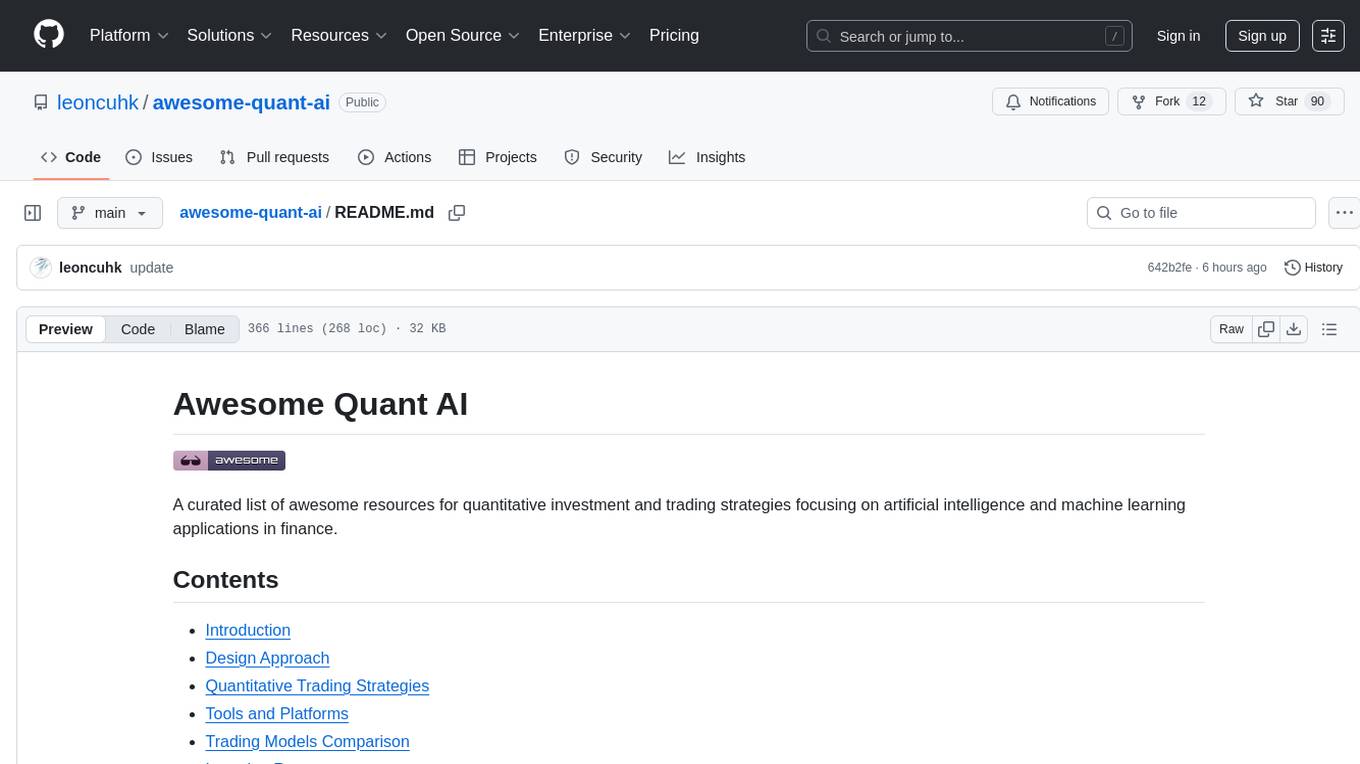Image resolution: width=1360 pixels, height=764 pixels.
Task: Open the GitHub homepage logo
Action: pyautogui.click(x=49, y=35)
